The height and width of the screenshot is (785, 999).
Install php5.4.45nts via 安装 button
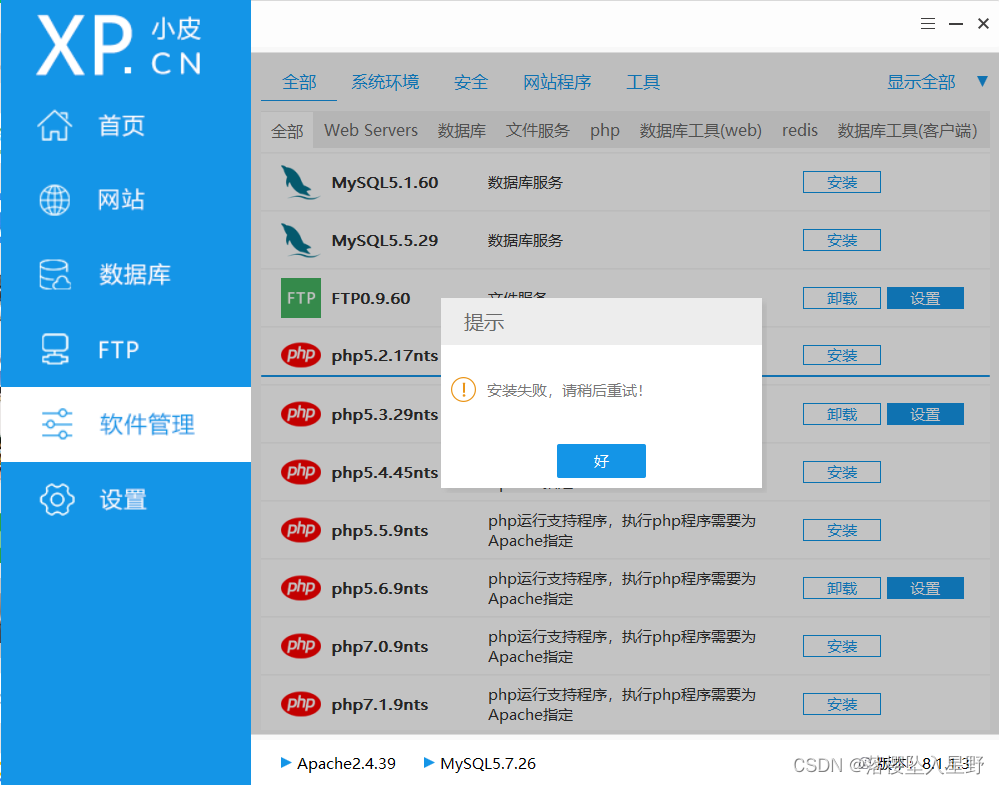click(x=842, y=472)
